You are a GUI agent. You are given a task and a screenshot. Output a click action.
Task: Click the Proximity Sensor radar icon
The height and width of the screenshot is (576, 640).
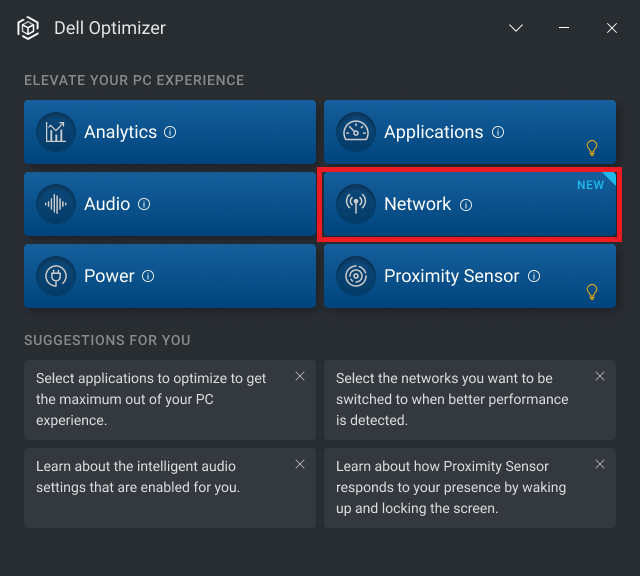(356, 276)
